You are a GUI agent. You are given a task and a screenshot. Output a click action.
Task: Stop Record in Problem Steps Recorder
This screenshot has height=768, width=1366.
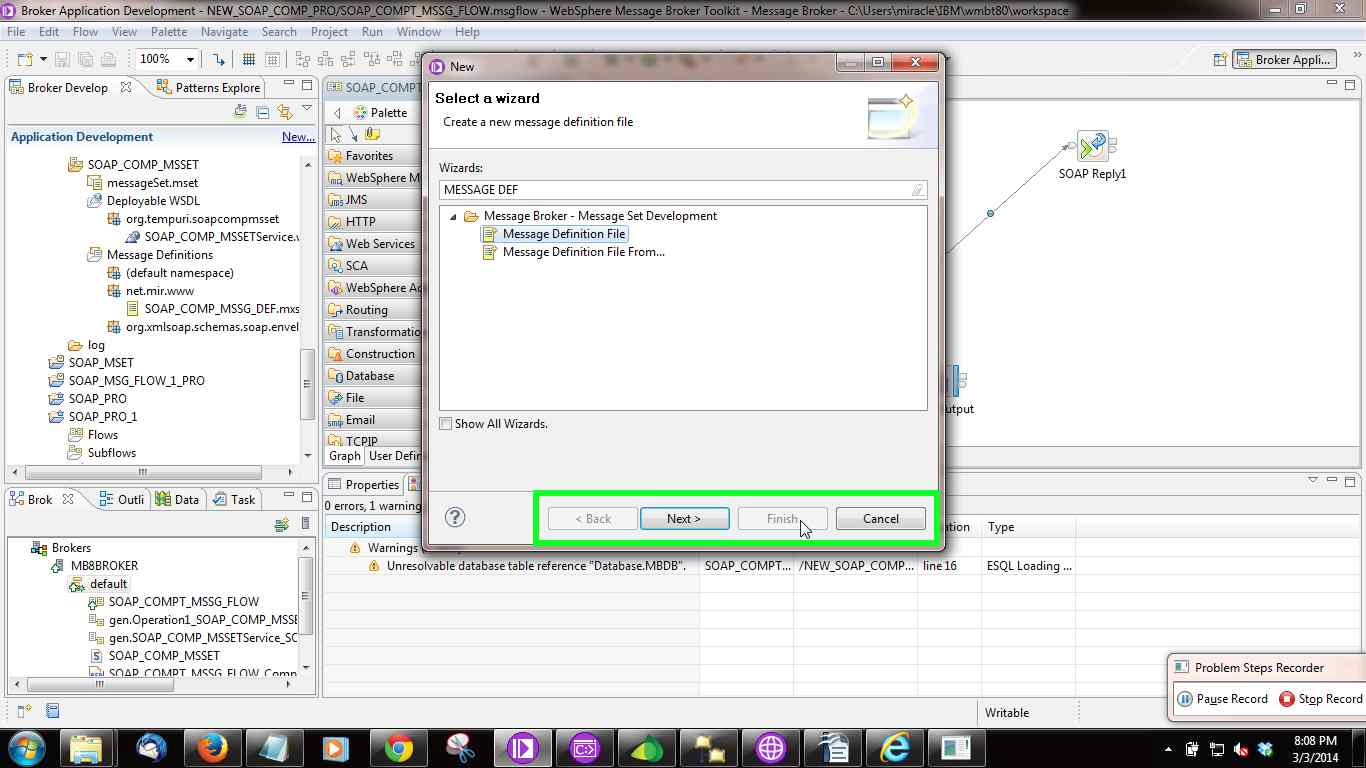[1320, 699]
